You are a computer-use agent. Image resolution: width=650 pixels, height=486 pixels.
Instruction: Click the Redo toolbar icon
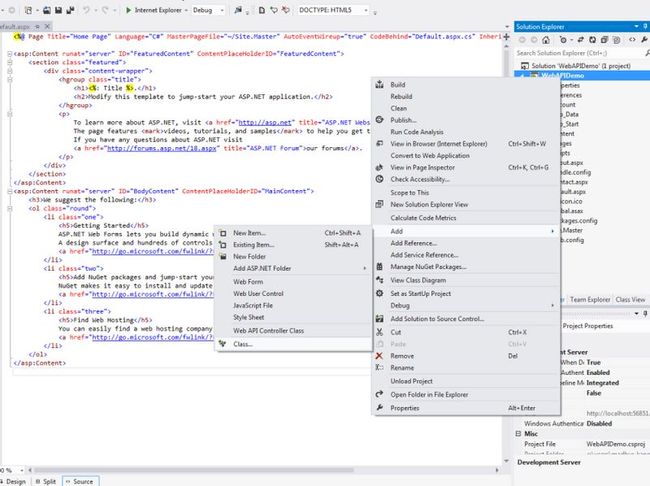click(105, 10)
